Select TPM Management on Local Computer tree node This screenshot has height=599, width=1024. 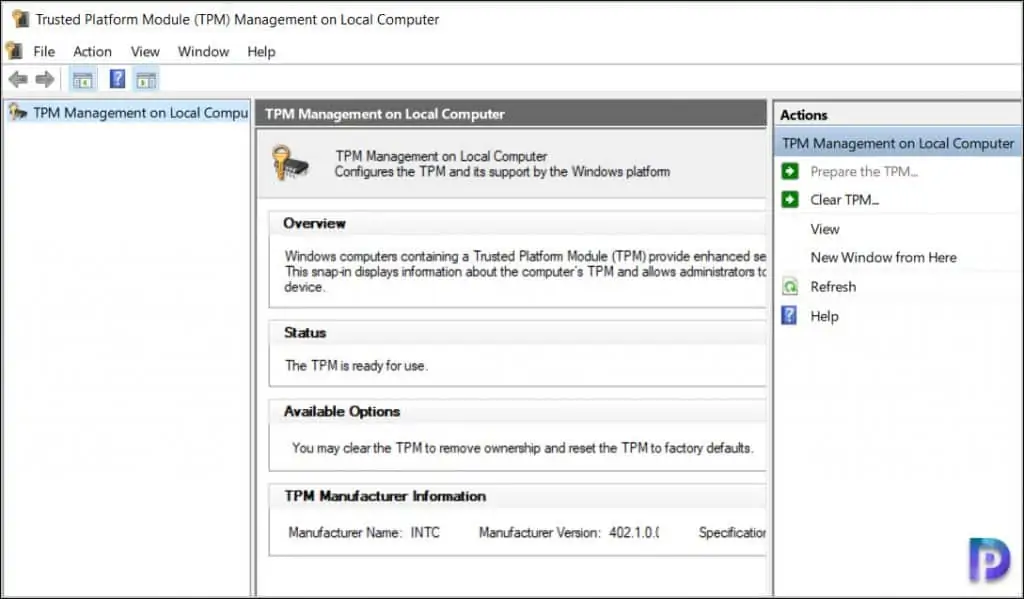tap(128, 112)
